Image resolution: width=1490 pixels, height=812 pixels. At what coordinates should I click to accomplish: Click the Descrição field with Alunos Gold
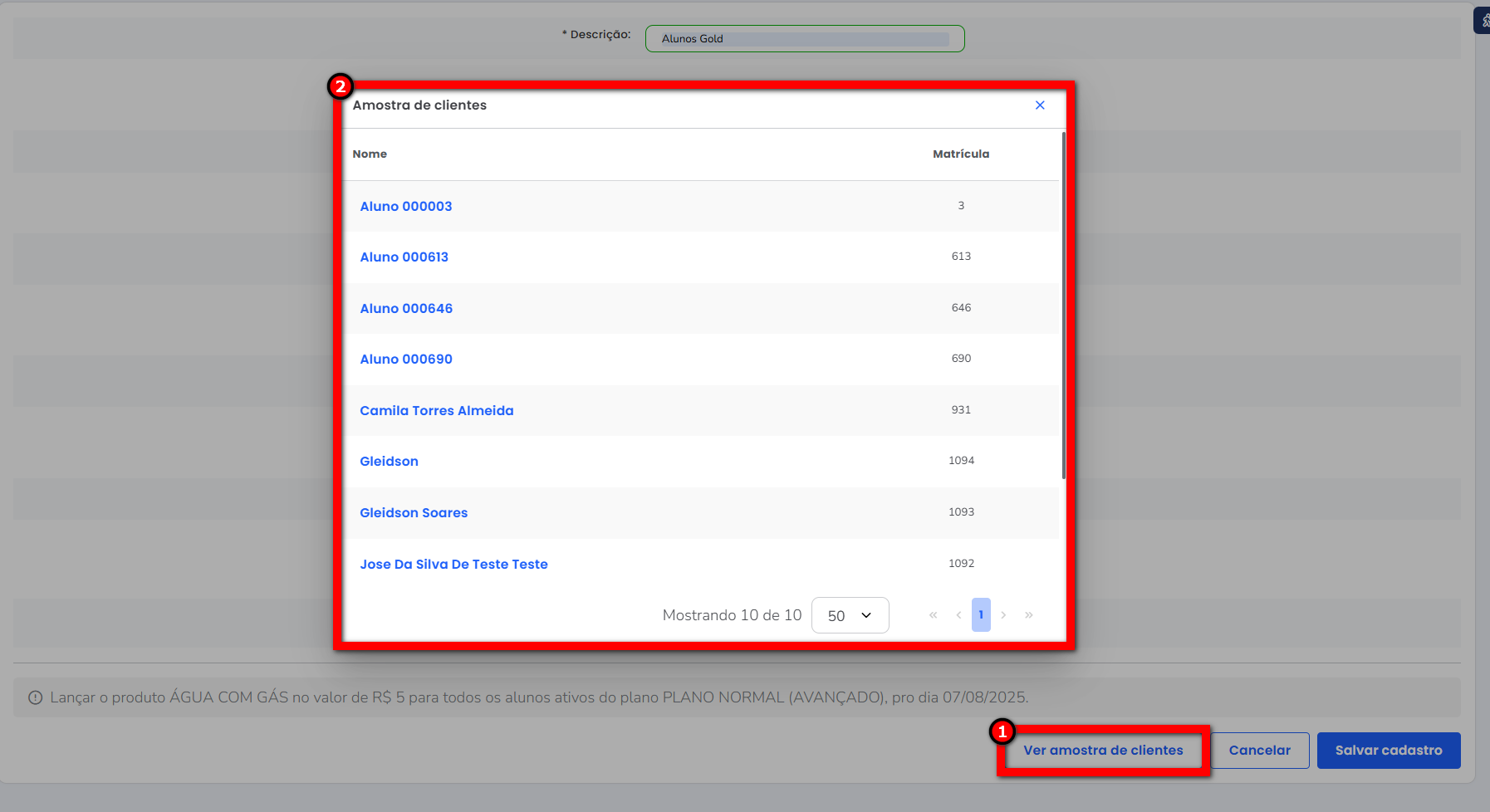(804, 39)
